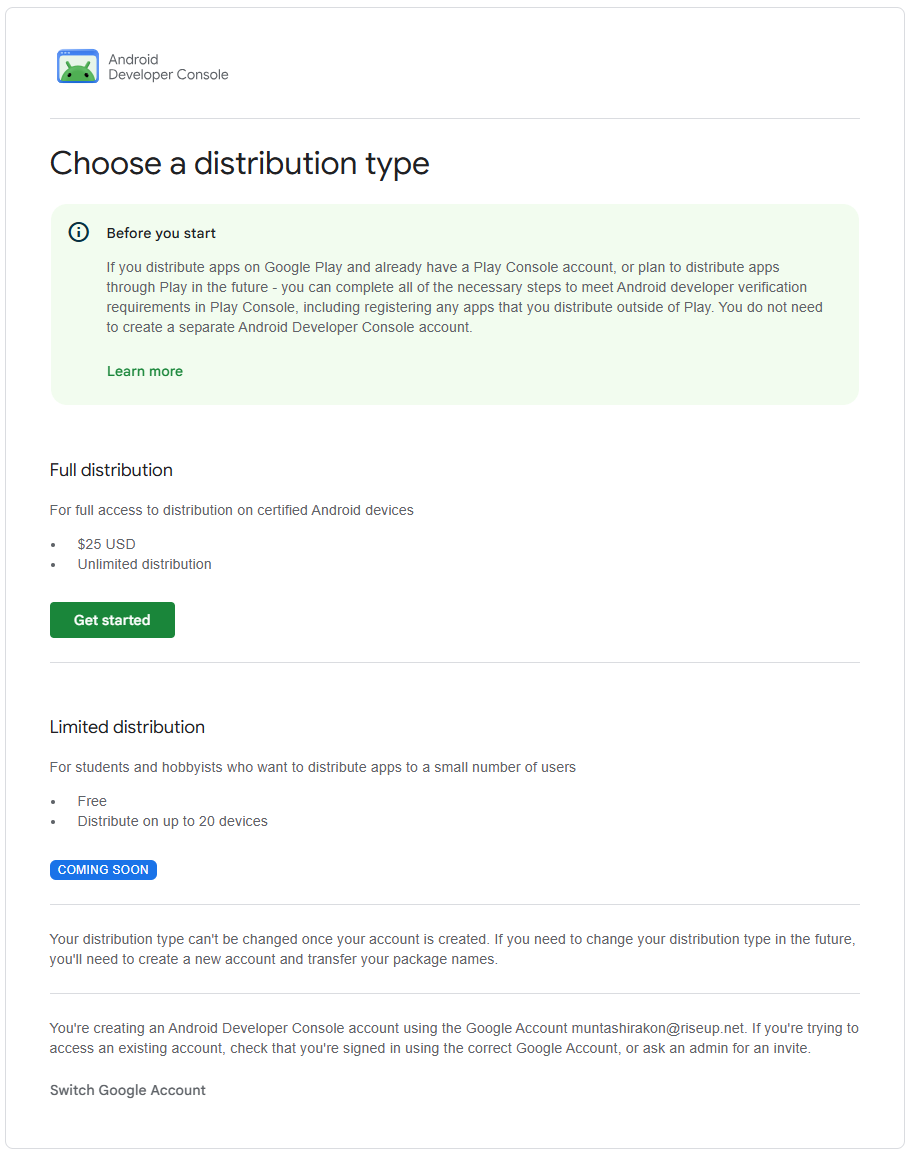Click the Choose a distribution type heading
The width and height of the screenshot is (910, 1155).
tap(239, 163)
